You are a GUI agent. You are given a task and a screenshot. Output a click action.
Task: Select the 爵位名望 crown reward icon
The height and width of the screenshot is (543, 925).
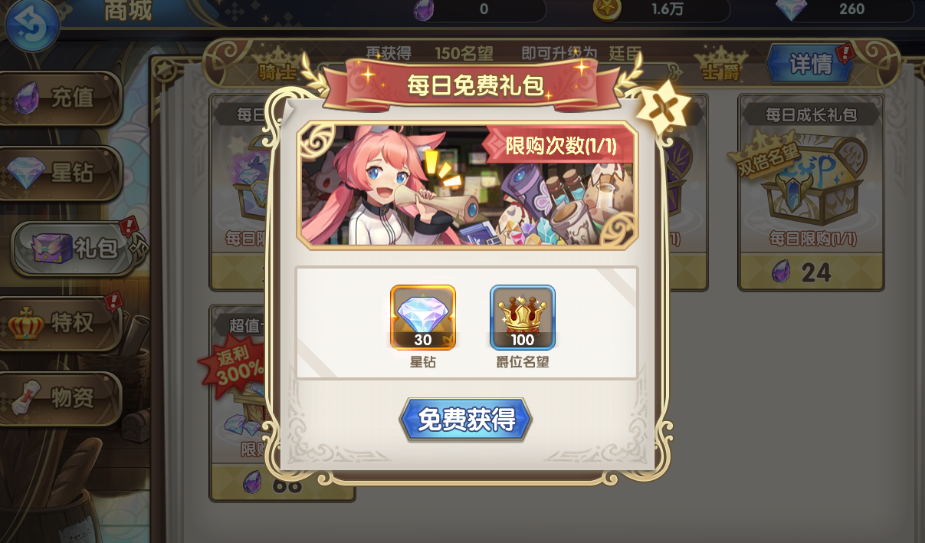coord(522,318)
